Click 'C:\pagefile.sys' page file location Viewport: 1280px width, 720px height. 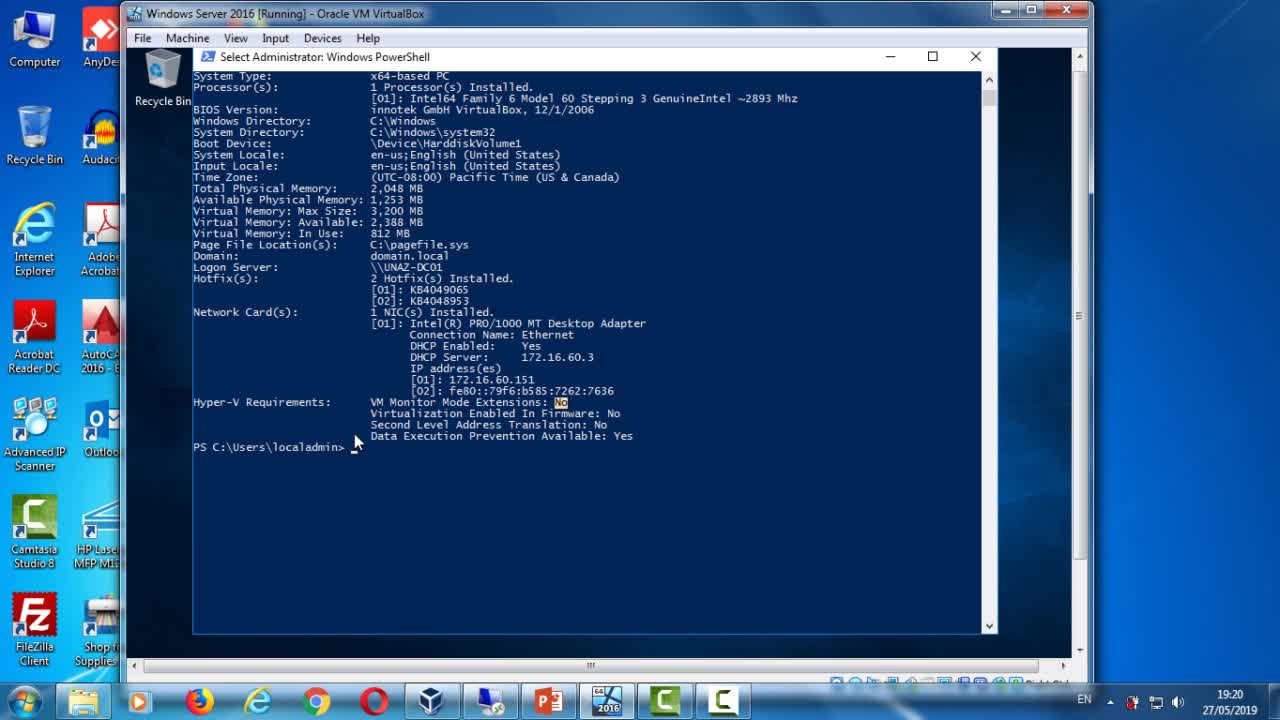[419, 245]
